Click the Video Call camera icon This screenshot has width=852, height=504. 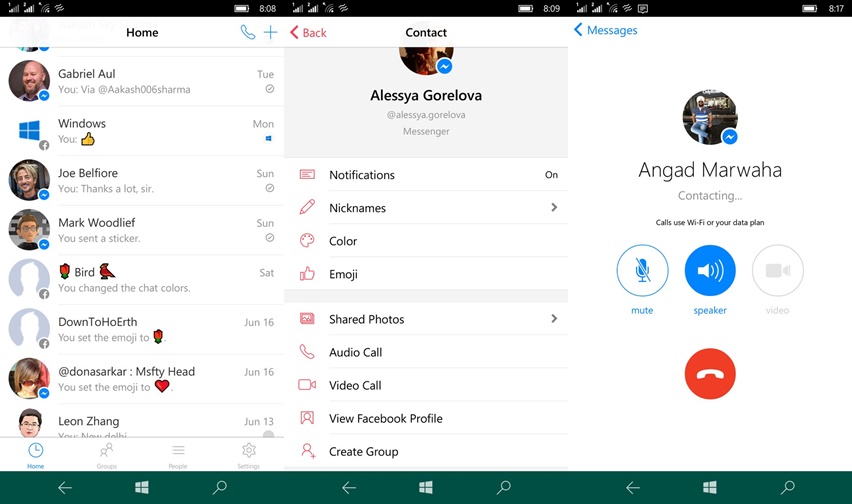(x=307, y=385)
